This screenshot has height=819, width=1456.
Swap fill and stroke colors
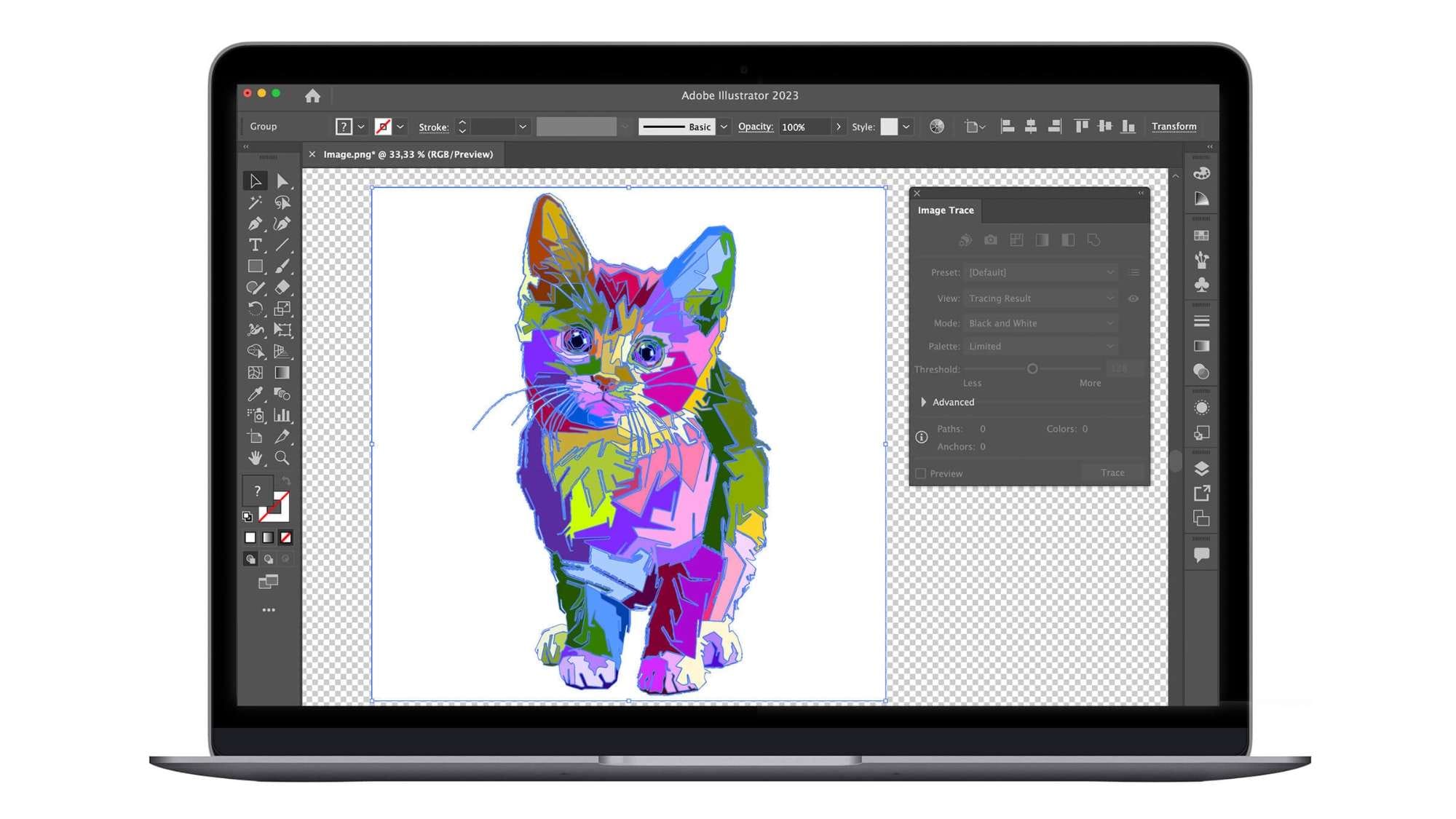pyautogui.click(x=286, y=481)
